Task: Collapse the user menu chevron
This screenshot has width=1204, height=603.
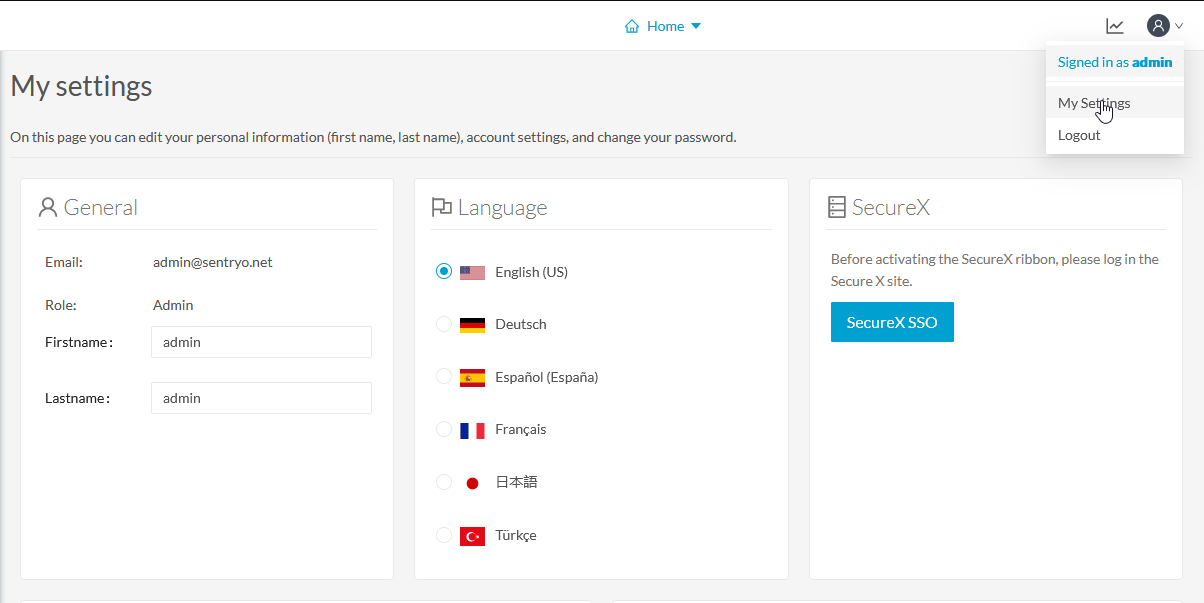Action: point(1179,27)
